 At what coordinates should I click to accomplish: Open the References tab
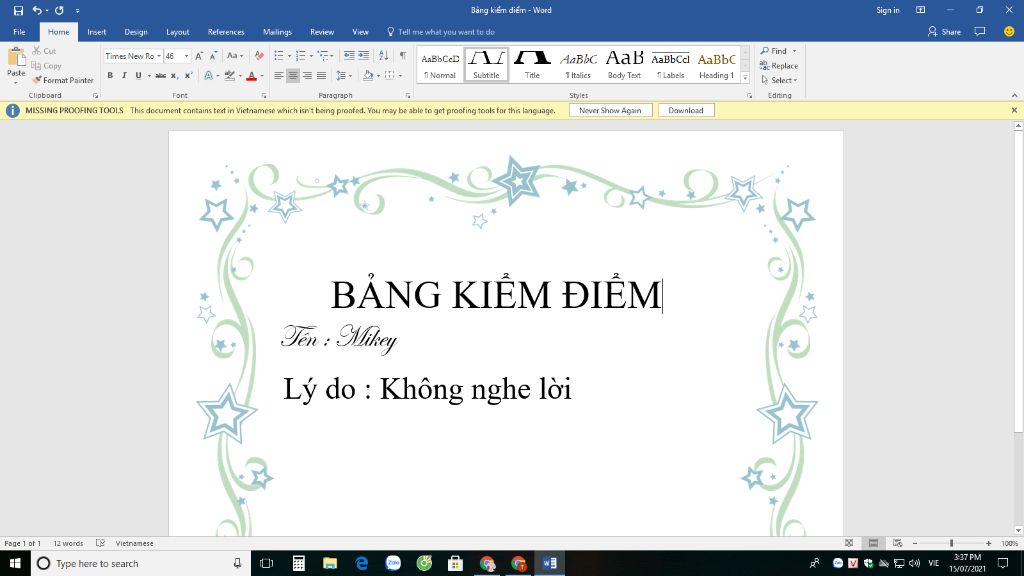tap(226, 32)
